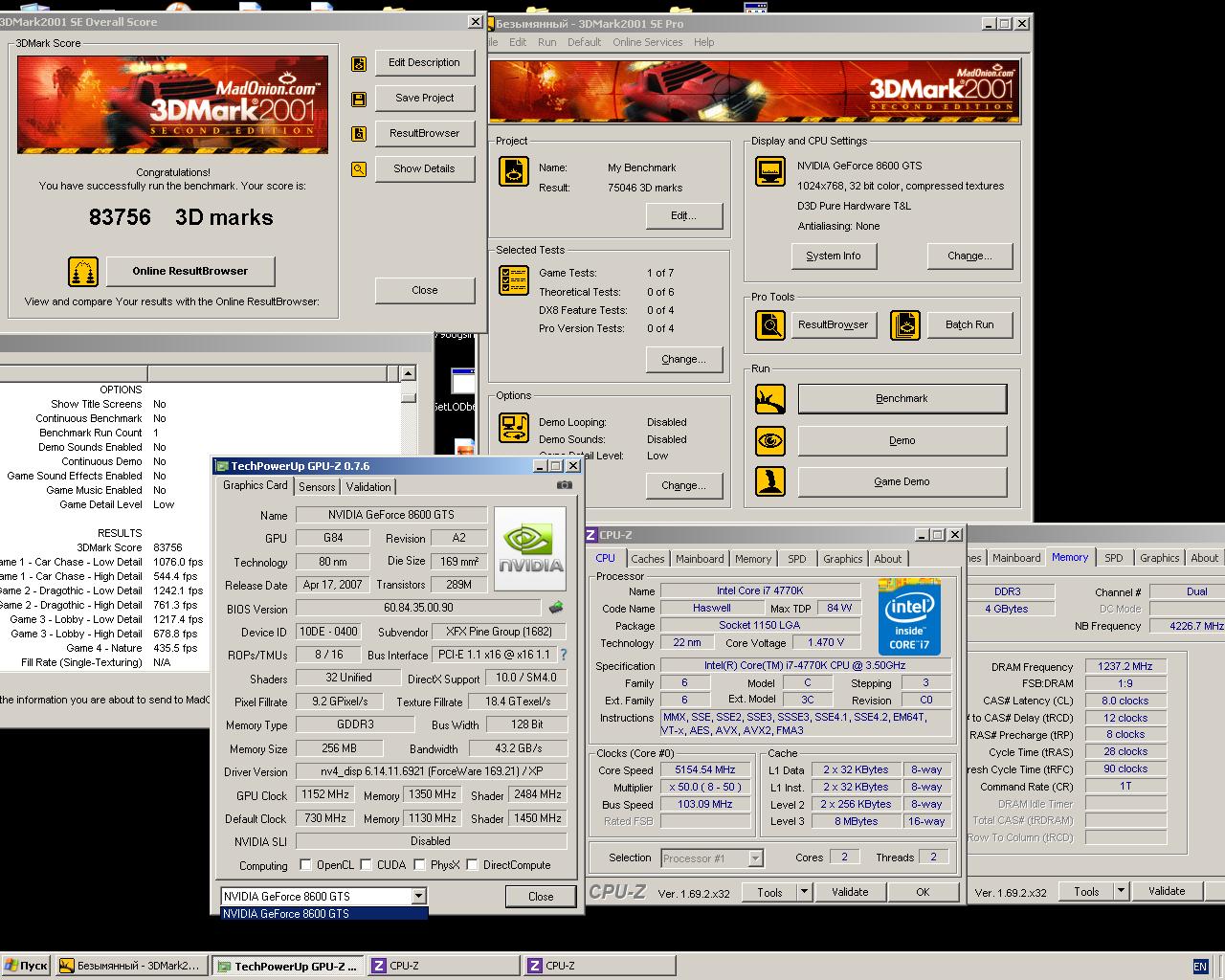Open the Online Services menu in 3DMark
This screenshot has width=1225, height=980.
[x=648, y=42]
